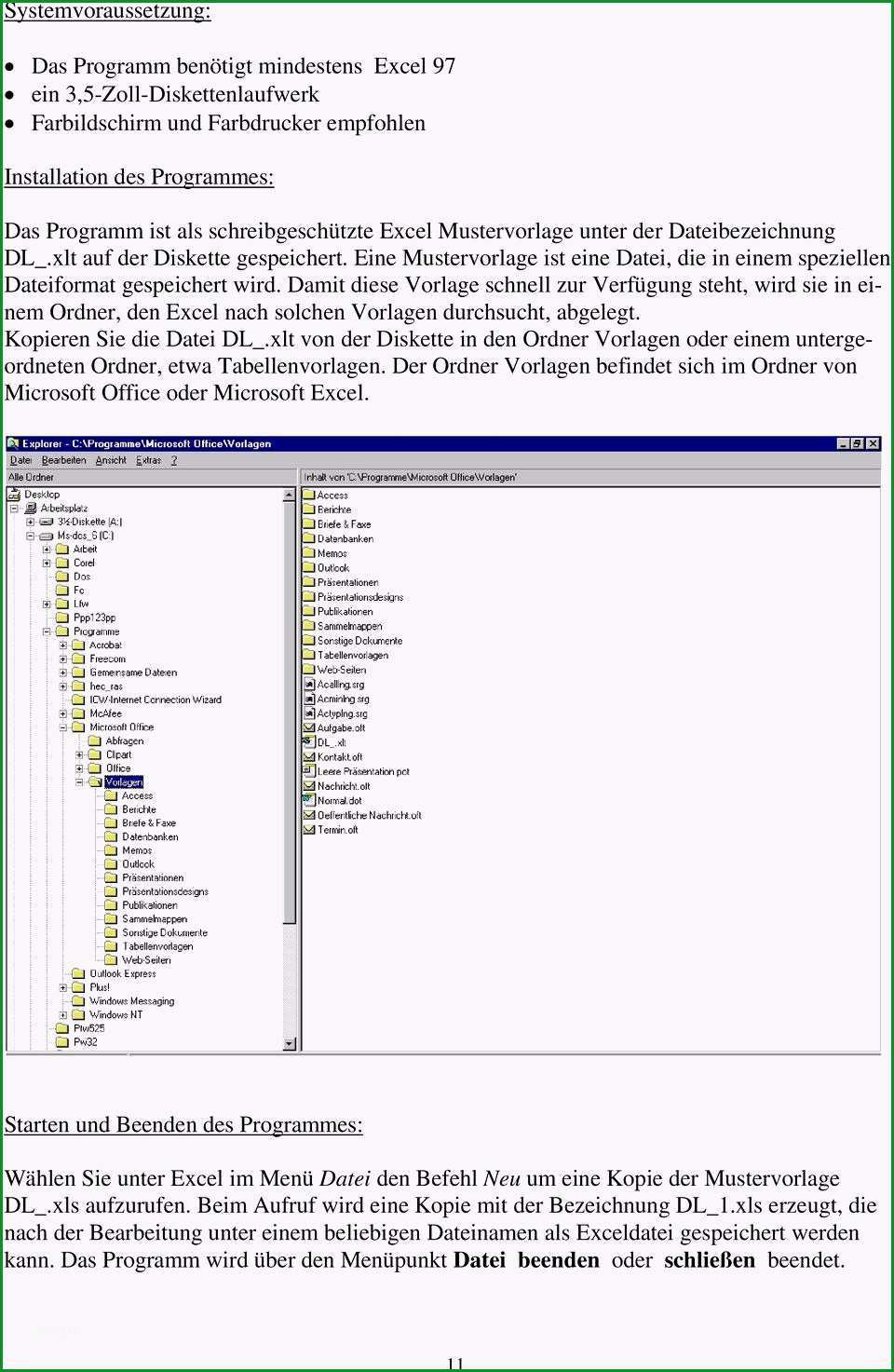Open the Datei menu in Explorer
The height and width of the screenshot is (1372, 894).
(x=20, y=460)
